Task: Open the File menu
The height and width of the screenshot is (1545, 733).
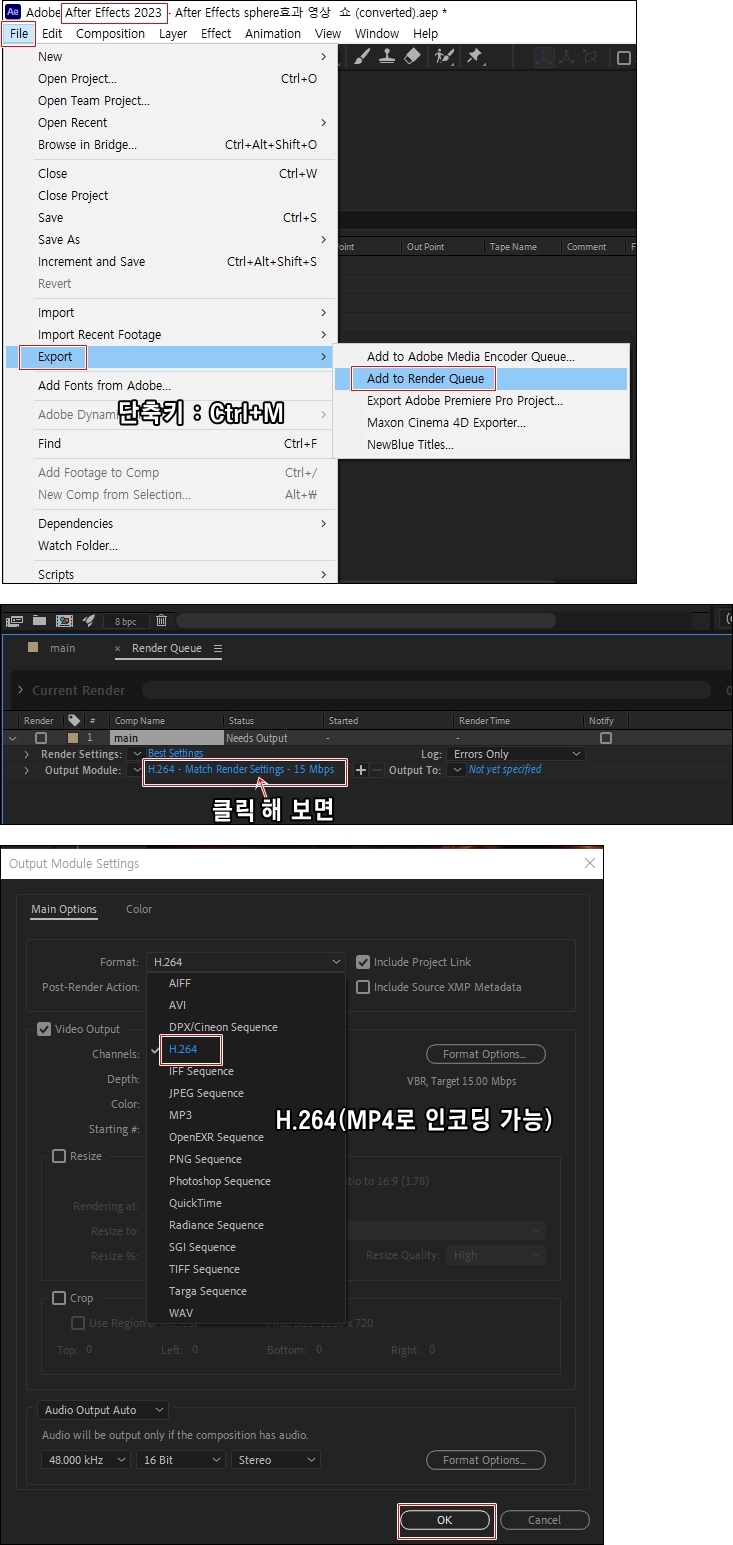Action: (19, 33)
